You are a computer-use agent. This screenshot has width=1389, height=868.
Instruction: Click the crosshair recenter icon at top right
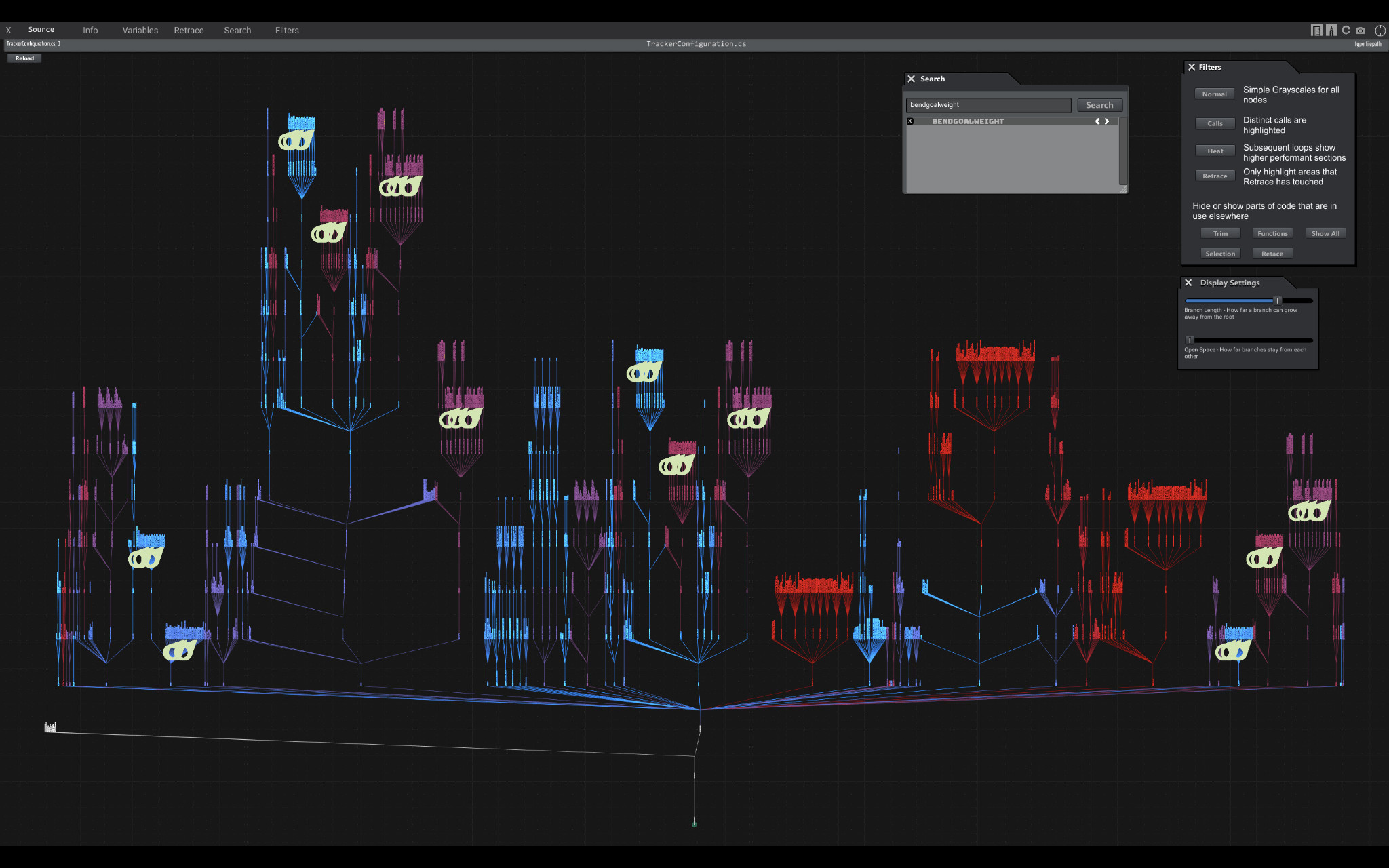[1381, 31]
